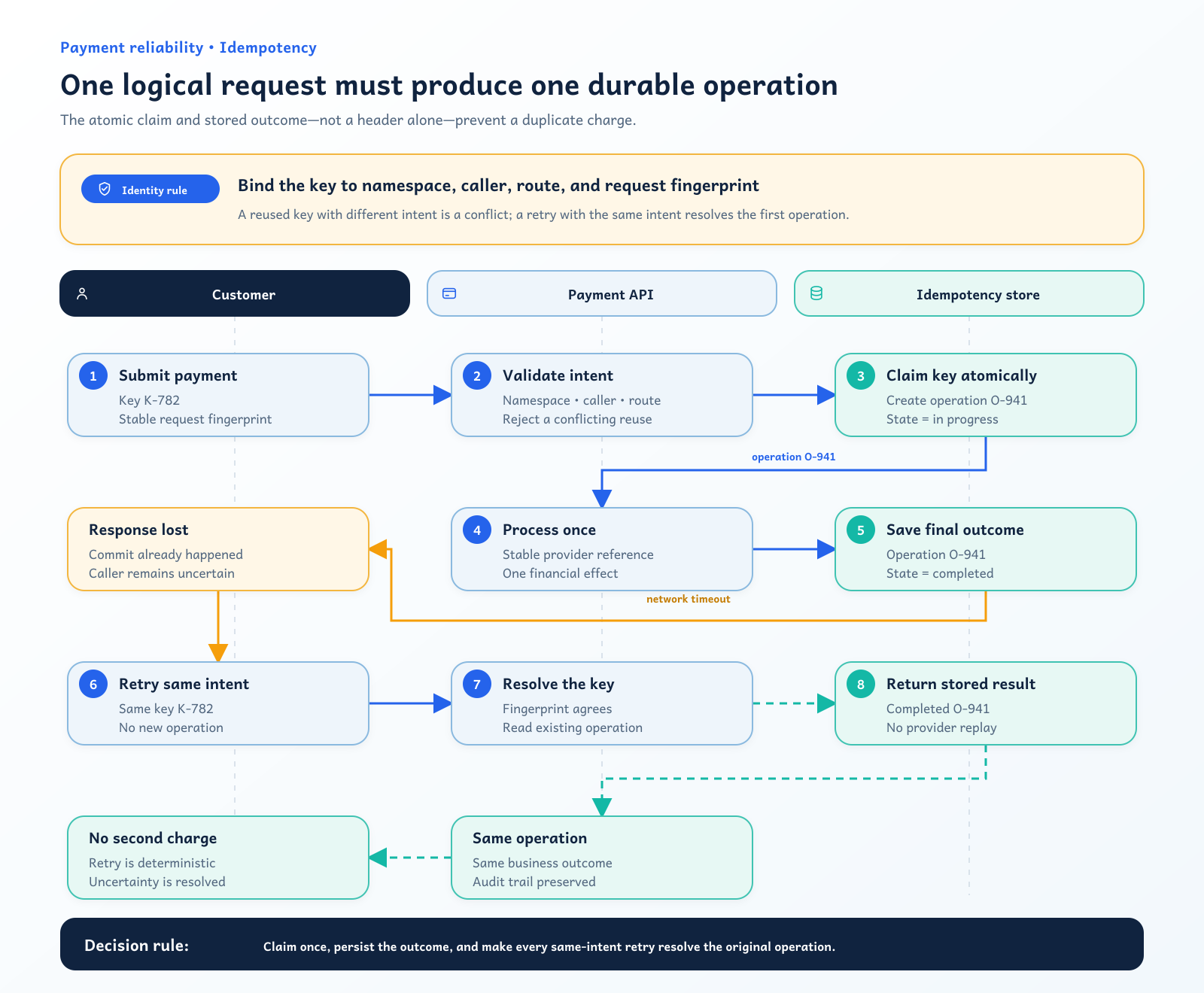Viewport: 1204px width, 993px height.
Task: Click the 'Claim once, persist the outcome' sentence
Action: 549,946
